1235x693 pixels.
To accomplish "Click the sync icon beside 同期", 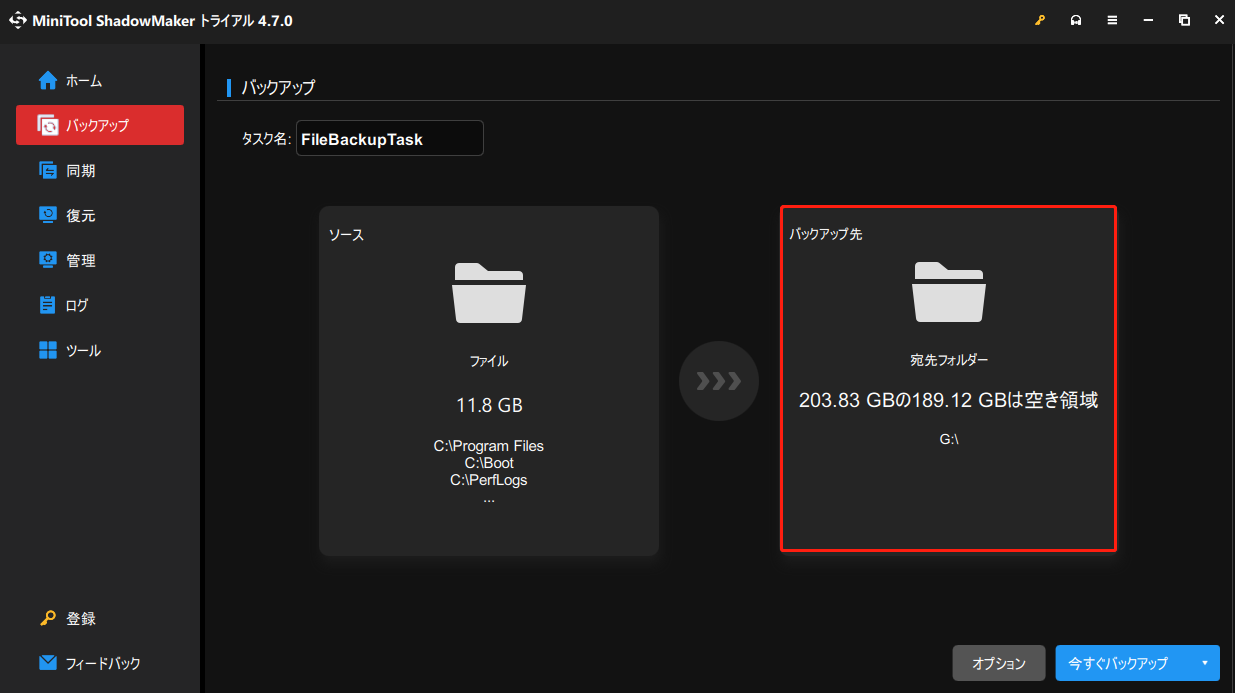I will pyautogui.click(x=48, y=171).
